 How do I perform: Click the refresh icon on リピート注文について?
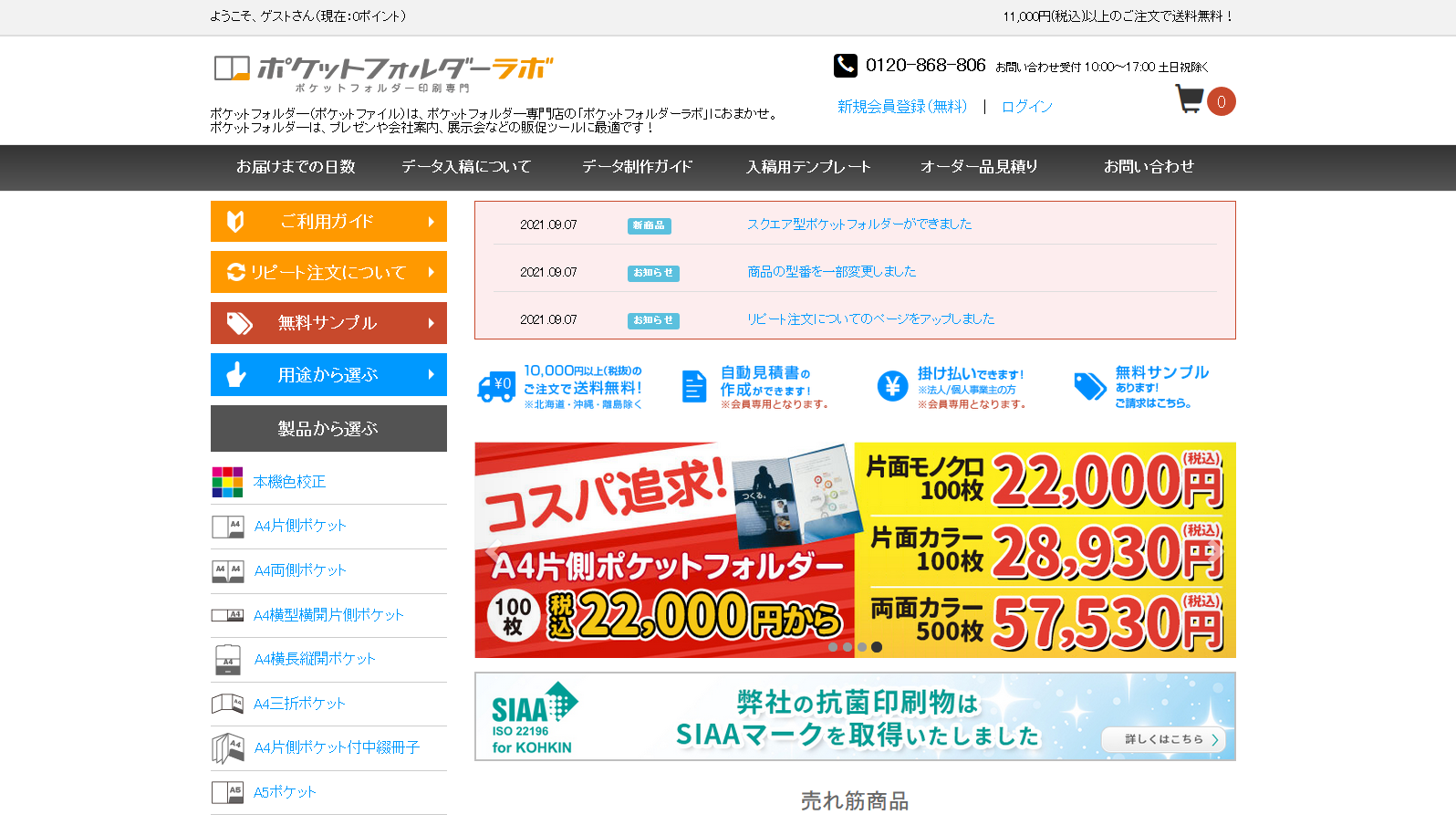point(236,272)
